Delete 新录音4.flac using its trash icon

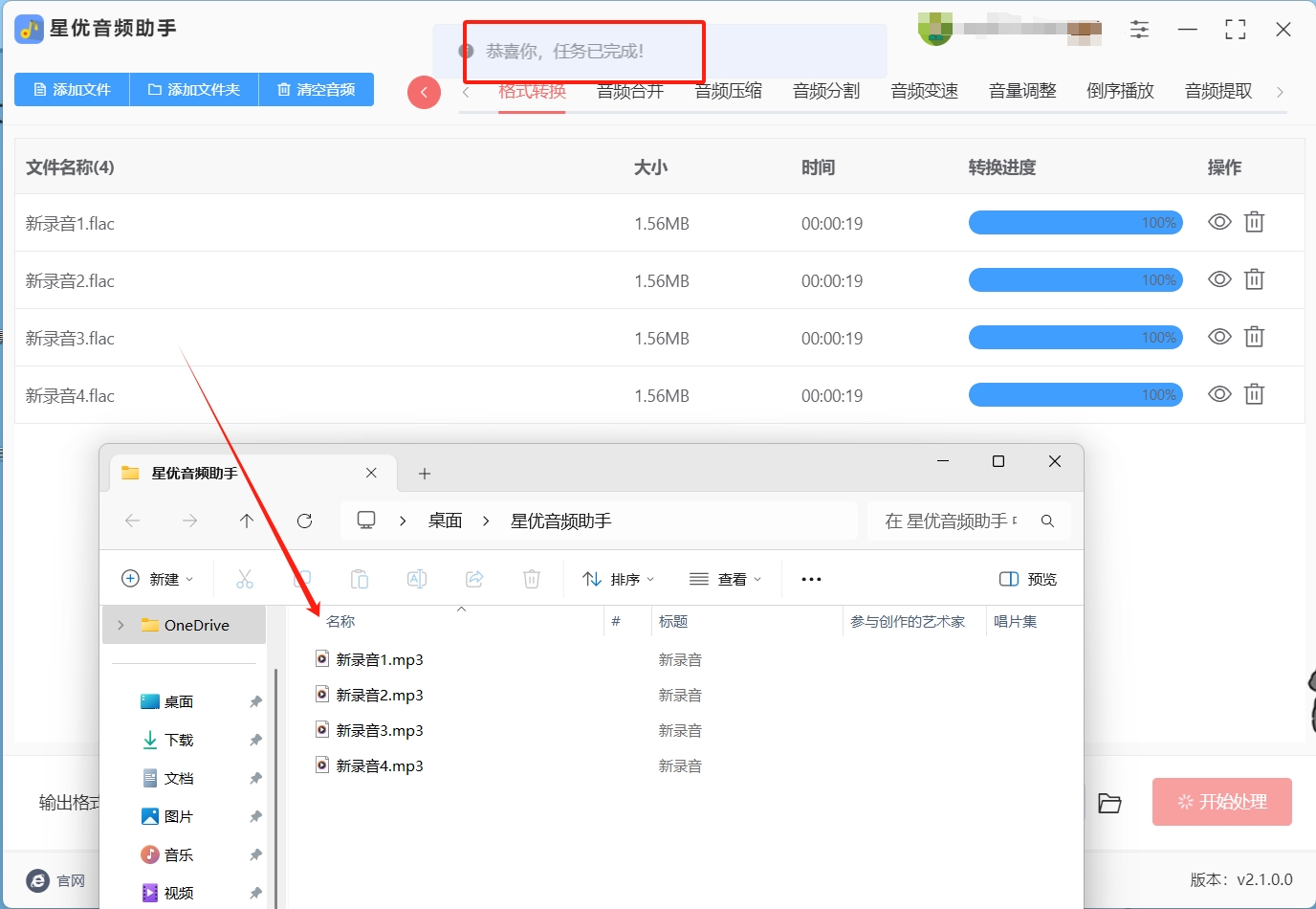click(1254, 394)
